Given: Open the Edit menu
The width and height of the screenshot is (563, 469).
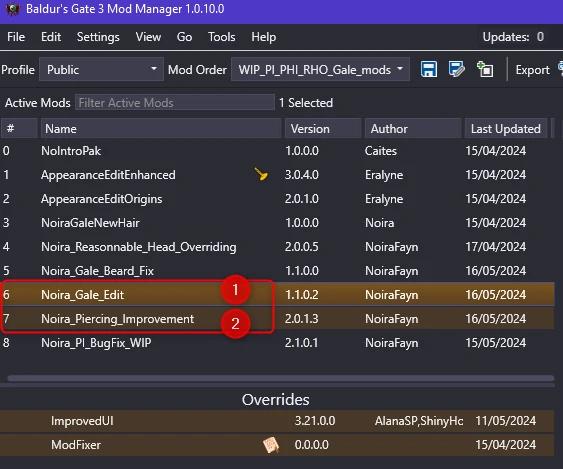Looking at the screenshot, I should (x=51, y=37).
